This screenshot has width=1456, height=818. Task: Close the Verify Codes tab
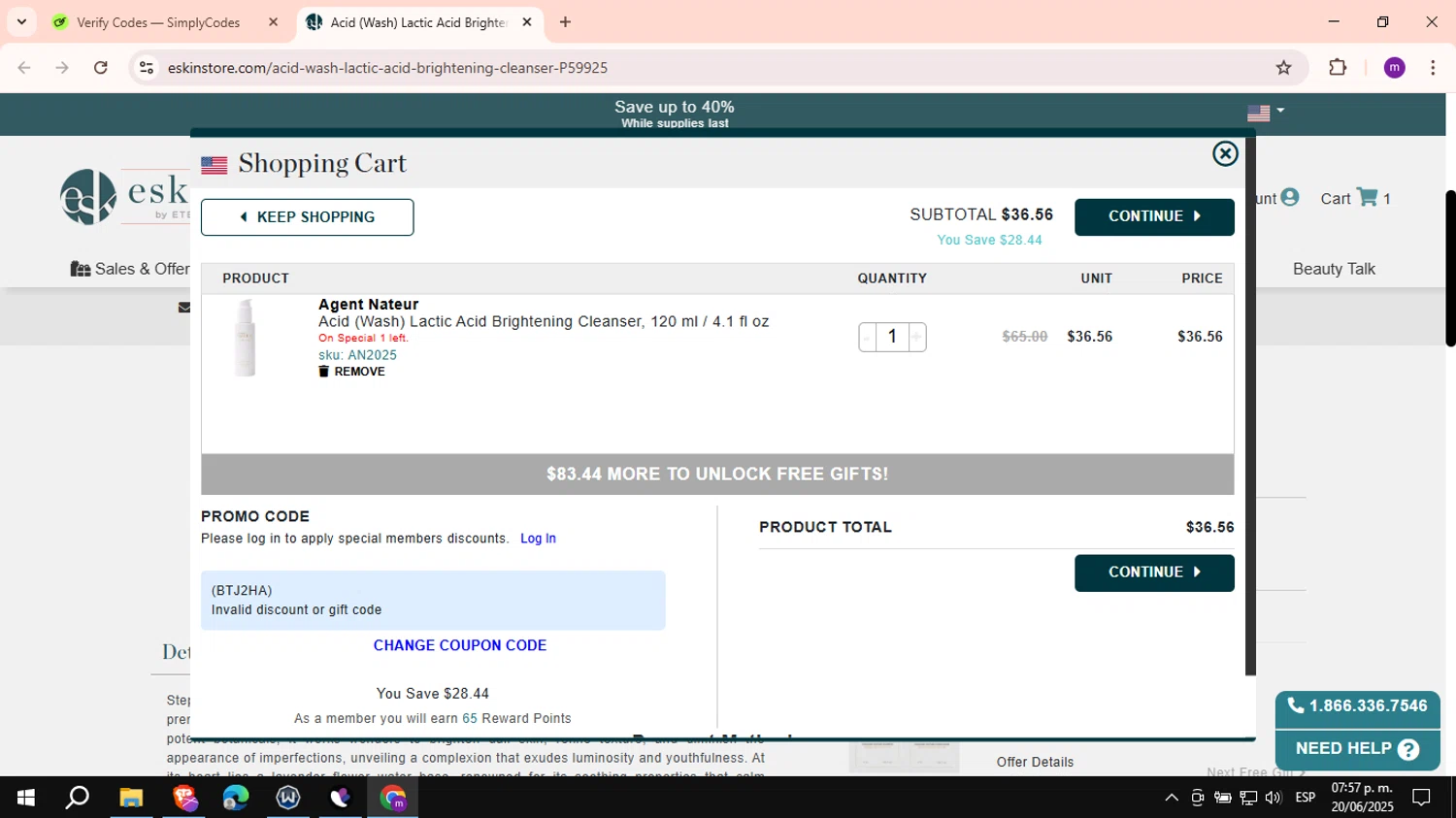coord(273,22)
